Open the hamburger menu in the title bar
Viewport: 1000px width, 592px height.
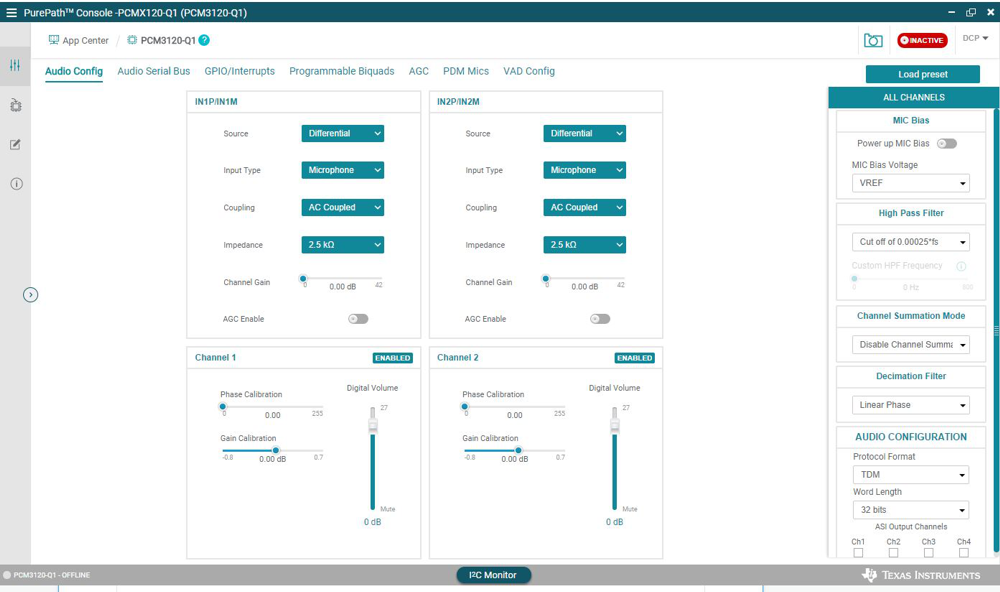click(12, 13)
